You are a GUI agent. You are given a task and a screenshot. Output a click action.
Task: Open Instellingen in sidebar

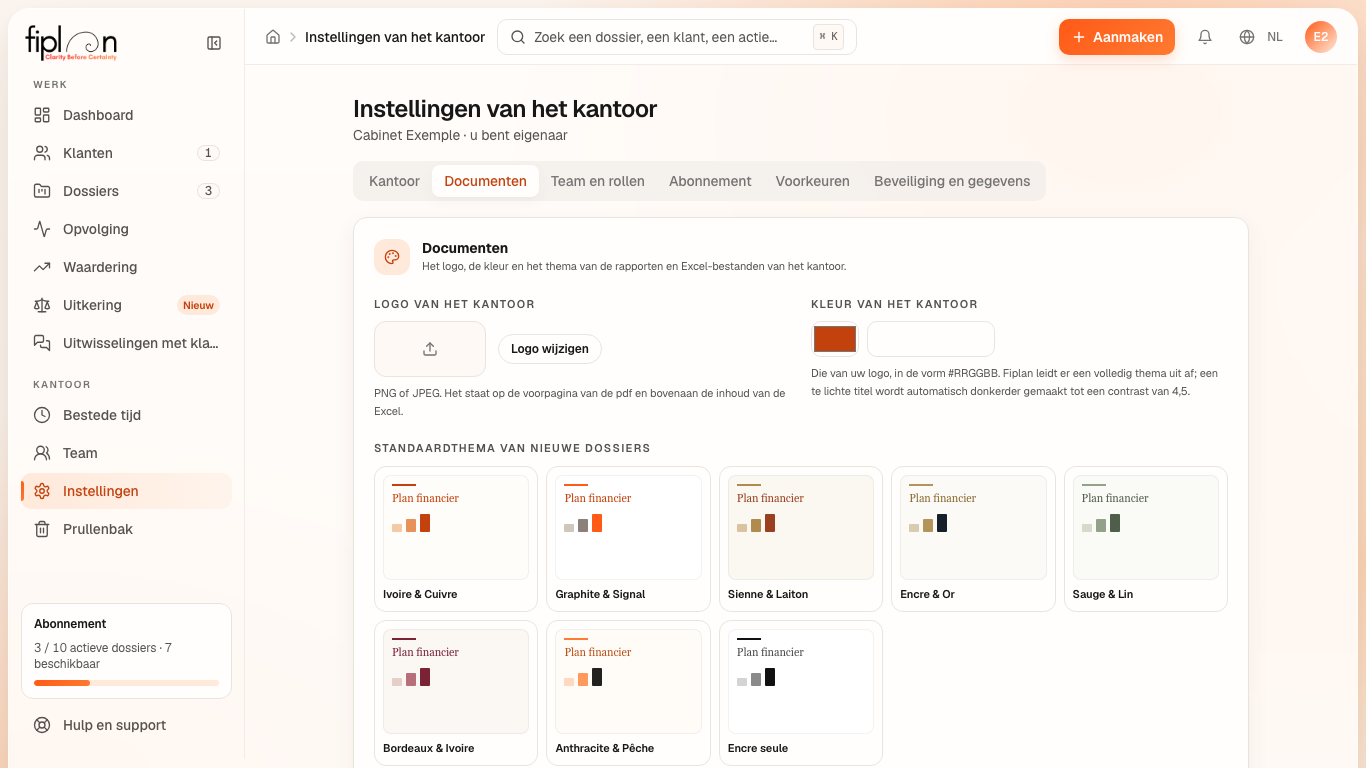point(127,491)
